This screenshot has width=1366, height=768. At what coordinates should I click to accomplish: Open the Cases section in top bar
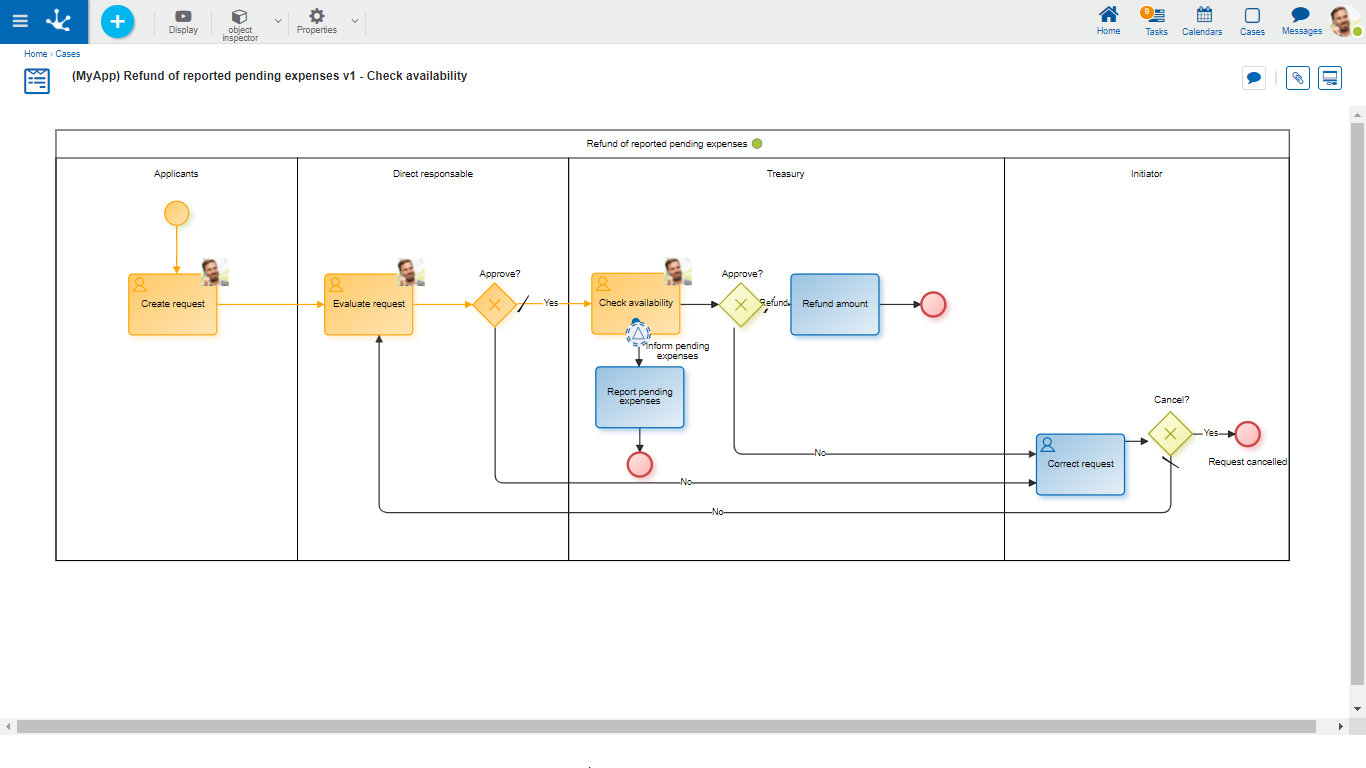tap(1252, 20)
